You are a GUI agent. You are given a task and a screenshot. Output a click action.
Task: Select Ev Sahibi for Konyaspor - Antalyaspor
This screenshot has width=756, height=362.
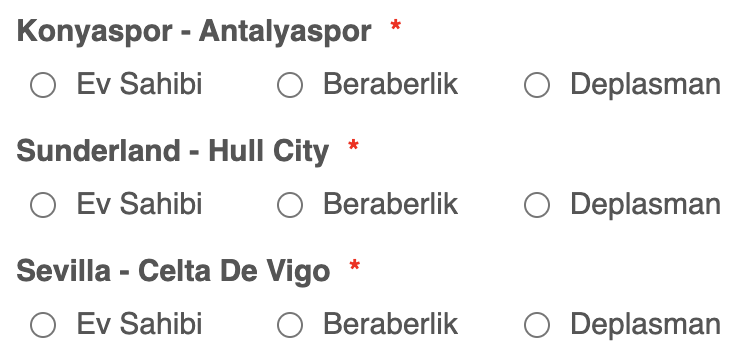click(x=43, y=85)
